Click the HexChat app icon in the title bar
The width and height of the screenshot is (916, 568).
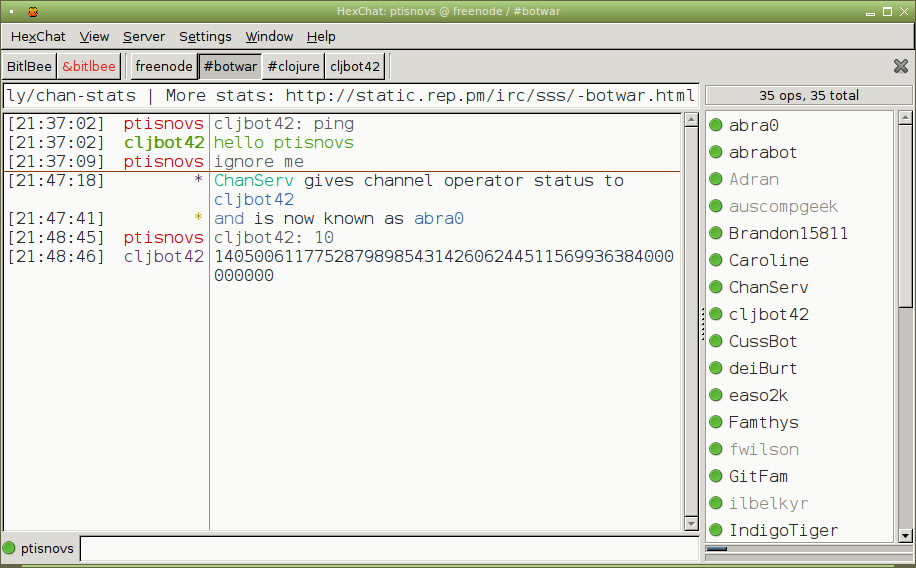pyautogui.click(x=33, y=11)
